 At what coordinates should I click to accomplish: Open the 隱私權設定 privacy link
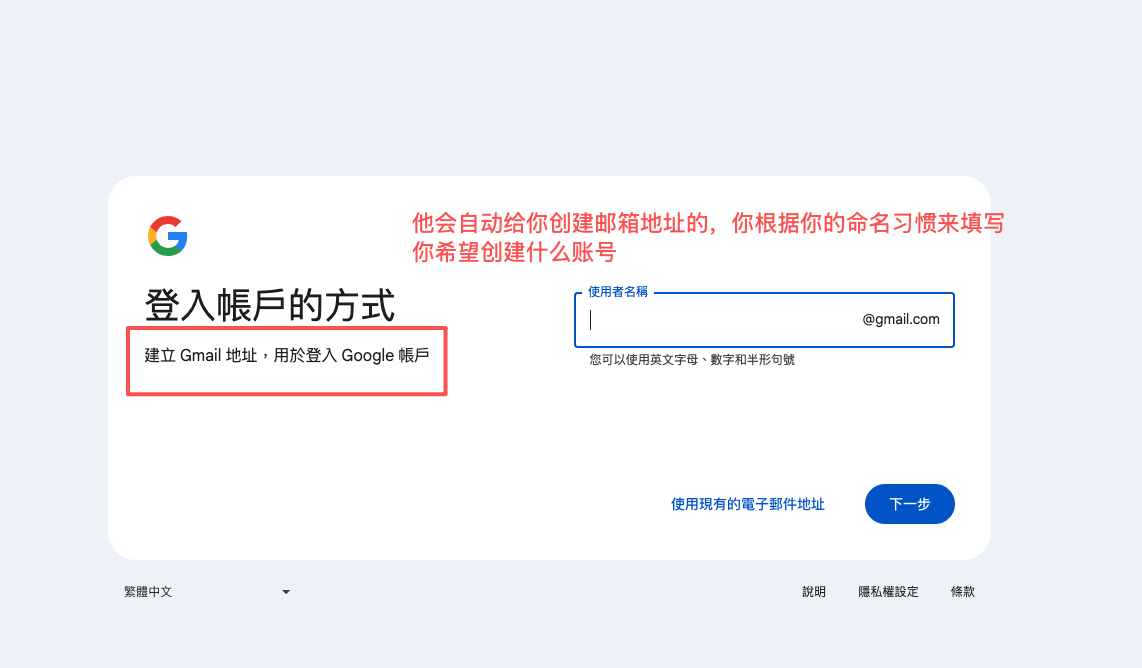click(x=887, y=591)
